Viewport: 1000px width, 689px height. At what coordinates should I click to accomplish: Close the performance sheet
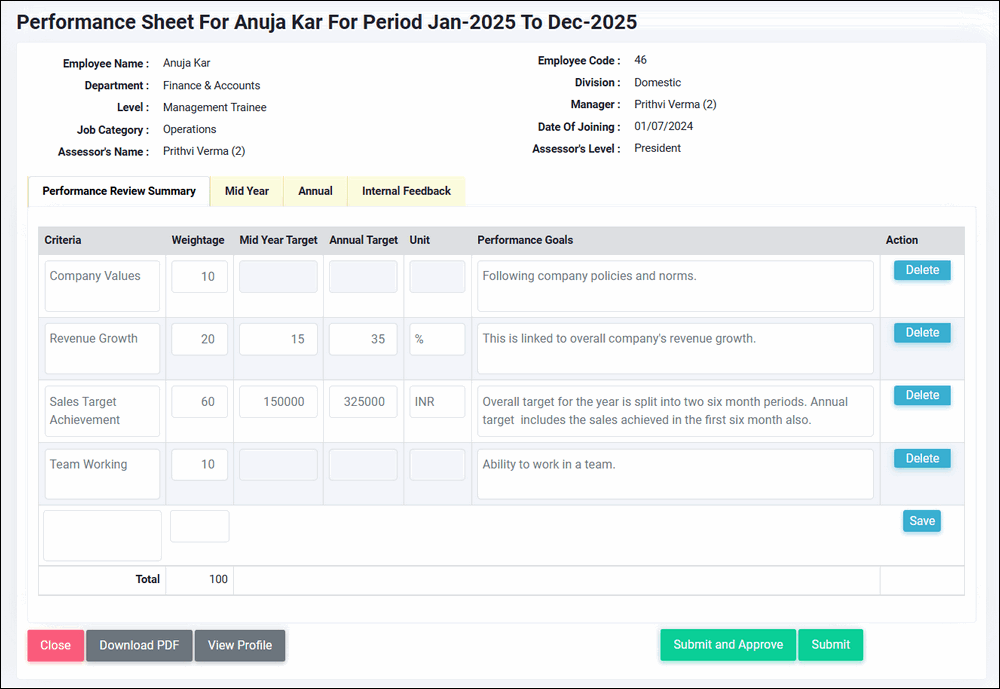tap(55, 645)
